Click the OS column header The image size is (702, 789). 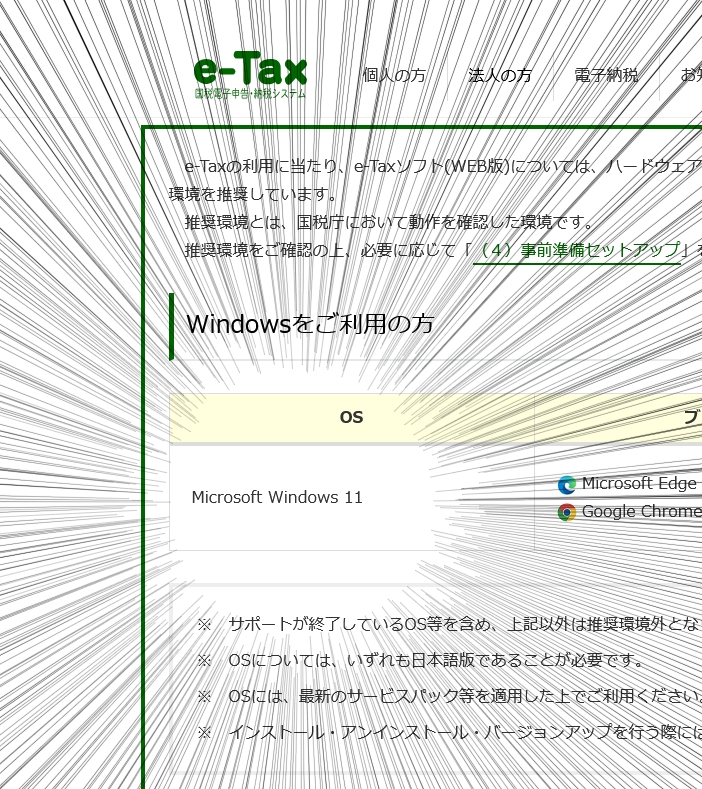(x=351, y=417)
